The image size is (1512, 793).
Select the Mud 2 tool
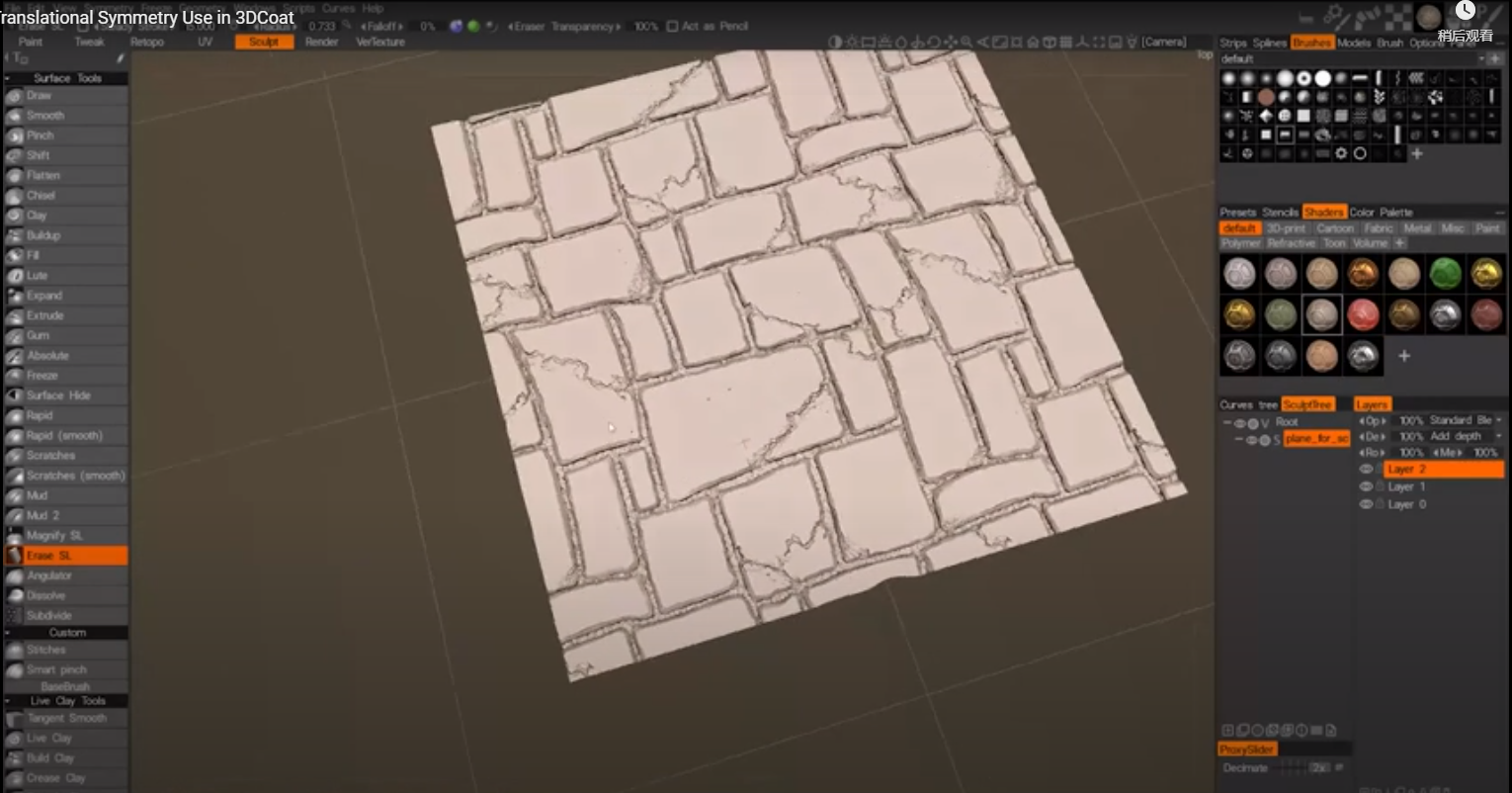click(x=65, y=515)
